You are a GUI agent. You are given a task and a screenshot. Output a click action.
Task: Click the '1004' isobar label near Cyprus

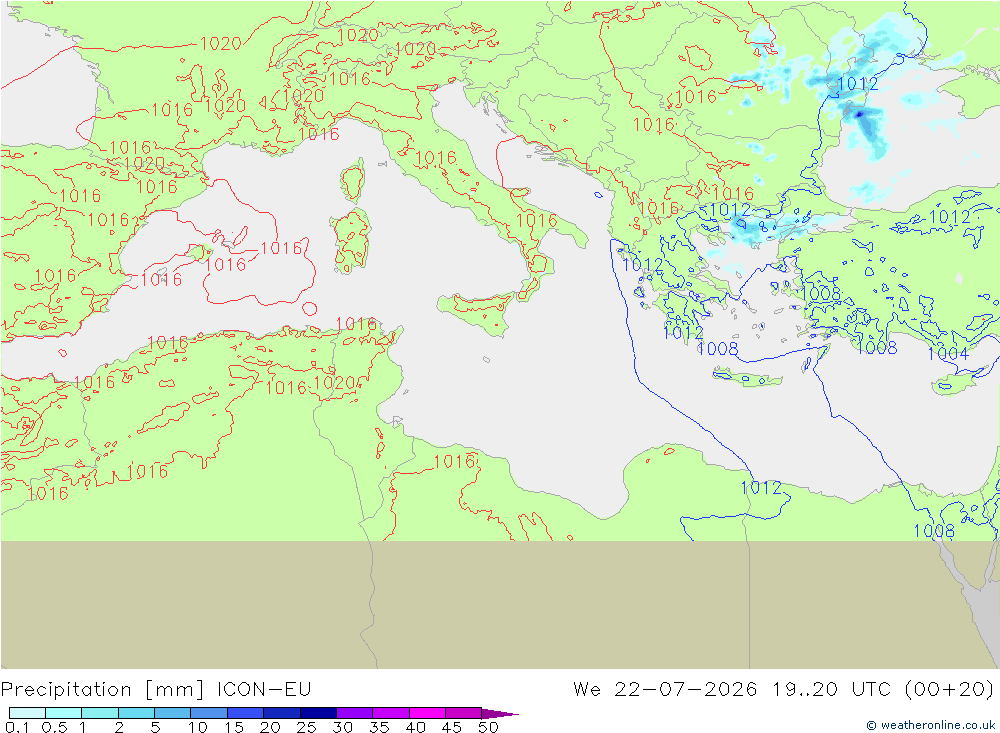point(948,353)
